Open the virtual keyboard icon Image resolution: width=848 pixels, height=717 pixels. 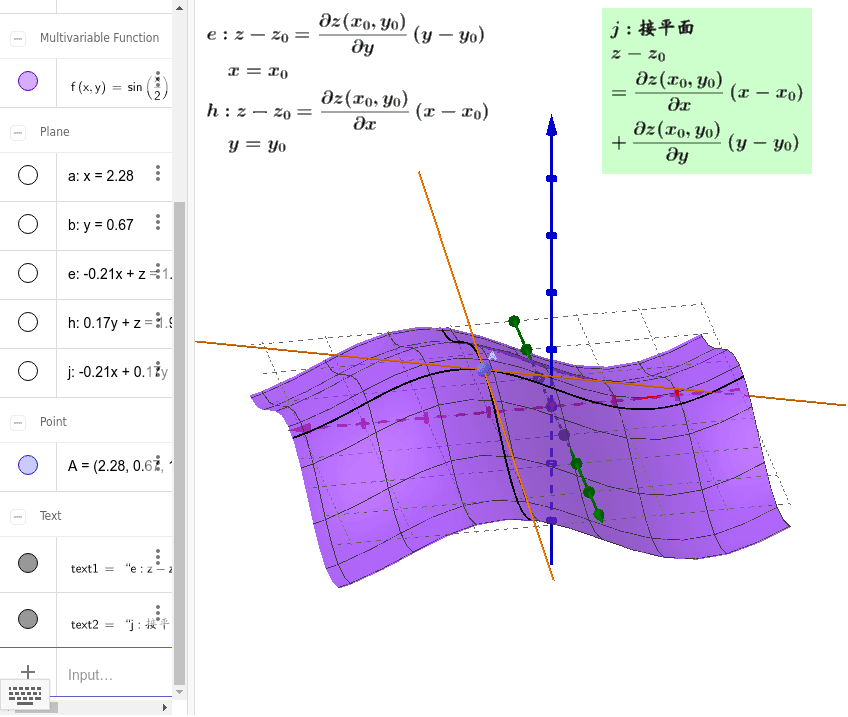click(x=25, y=692)
